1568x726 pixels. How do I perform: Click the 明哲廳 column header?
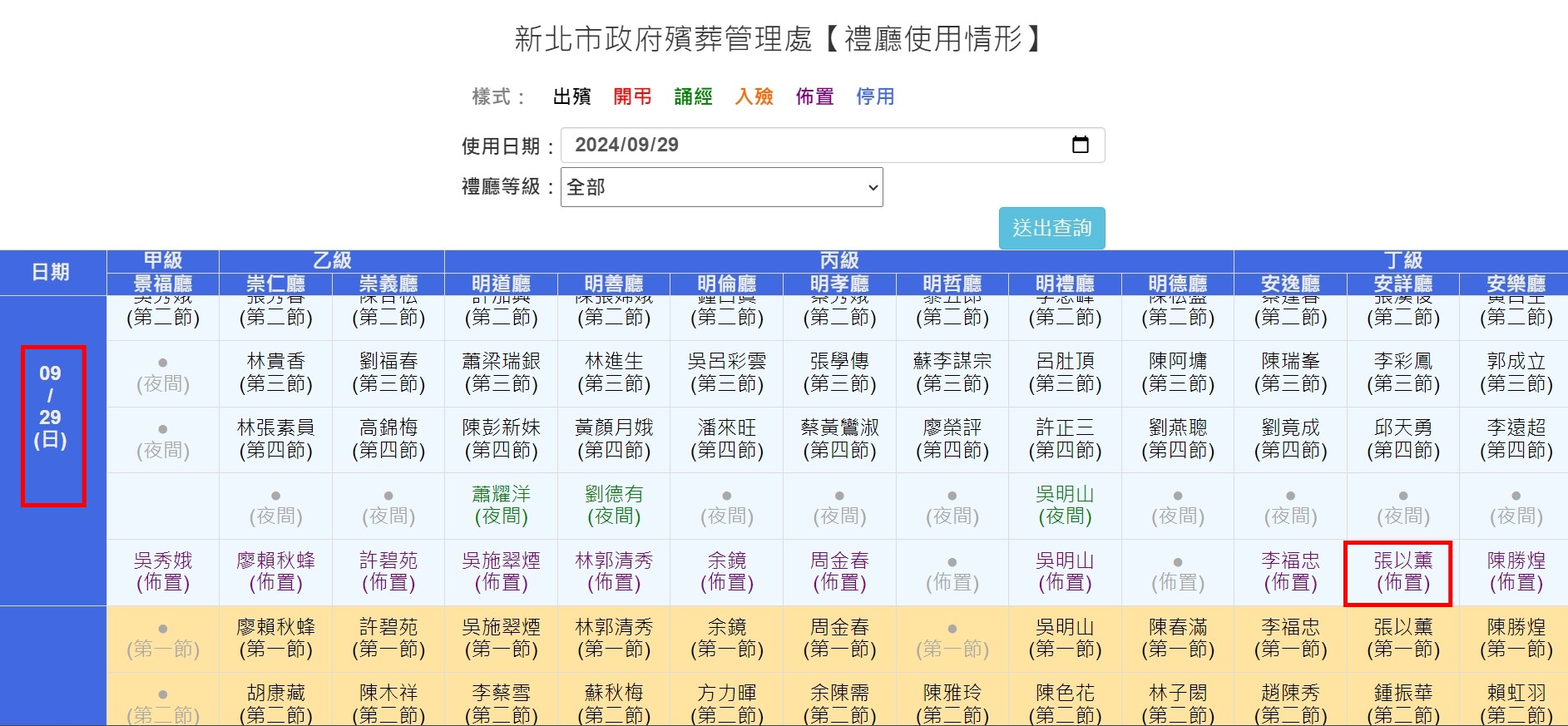952,284
